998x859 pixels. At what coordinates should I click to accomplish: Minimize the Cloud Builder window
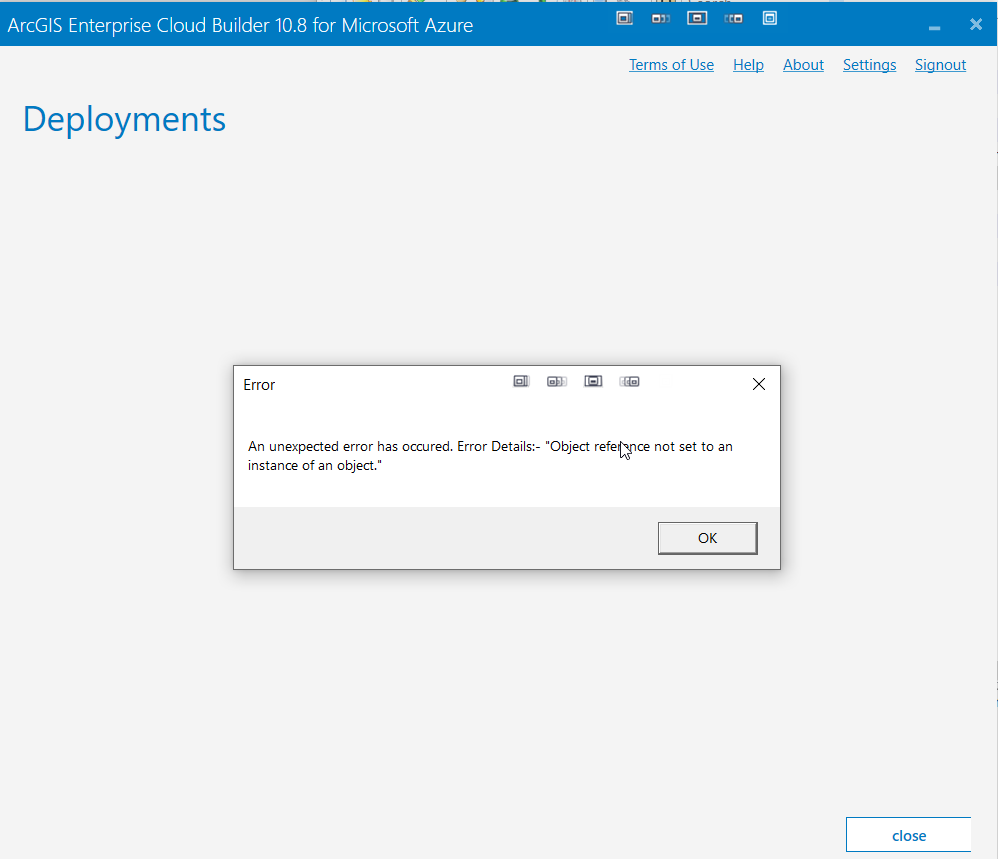[934, 27]
